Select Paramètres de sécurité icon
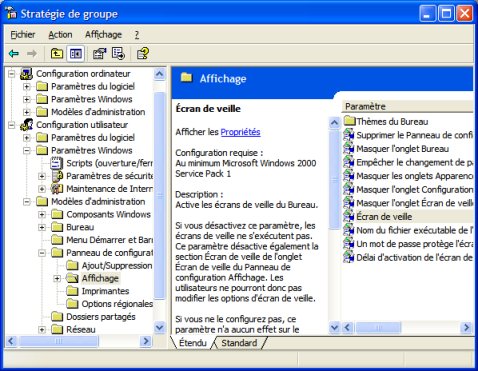The height and width of the screenshot is (371, 478). [x=57, y=176]
